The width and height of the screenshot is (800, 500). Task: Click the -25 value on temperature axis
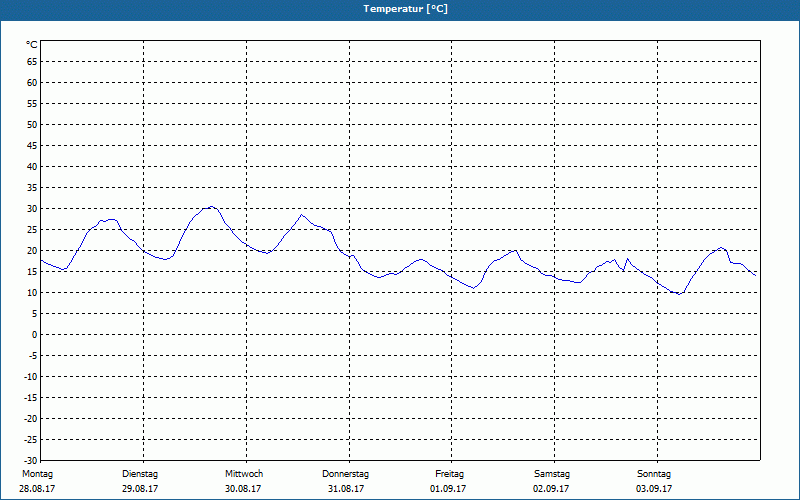coord(31,440)
